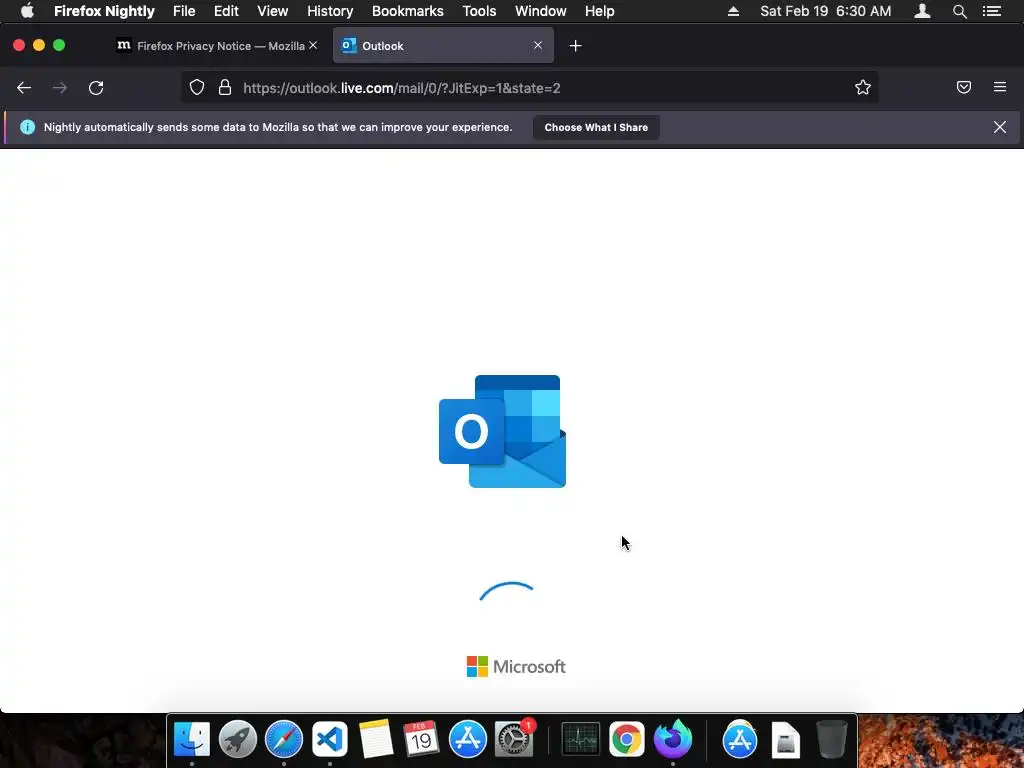Open the Firefox hamburger application menu
Image resolution: width=1024 pixels, height=768 pixels.
click(1000, 87)
